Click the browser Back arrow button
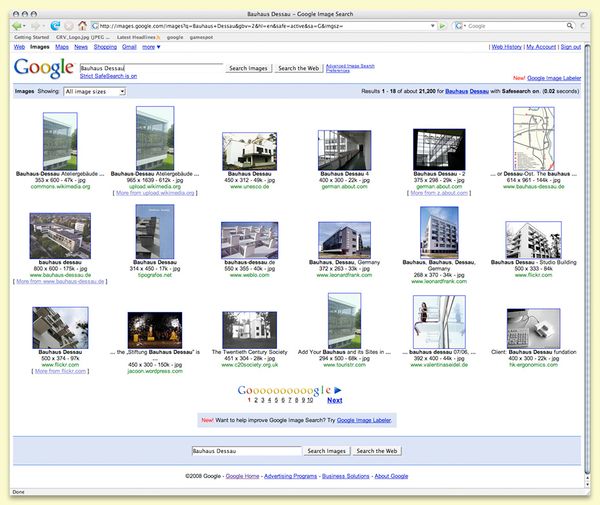The height and width of the screenshot is (505, 600). pyautogui.click(x=18, y=25)
